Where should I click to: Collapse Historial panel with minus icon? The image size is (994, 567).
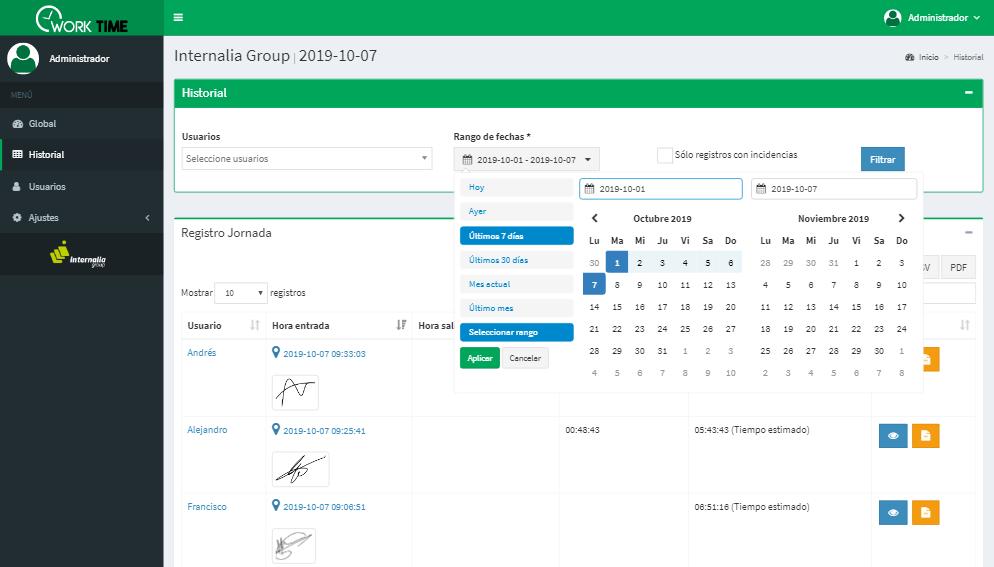point(968,93)
